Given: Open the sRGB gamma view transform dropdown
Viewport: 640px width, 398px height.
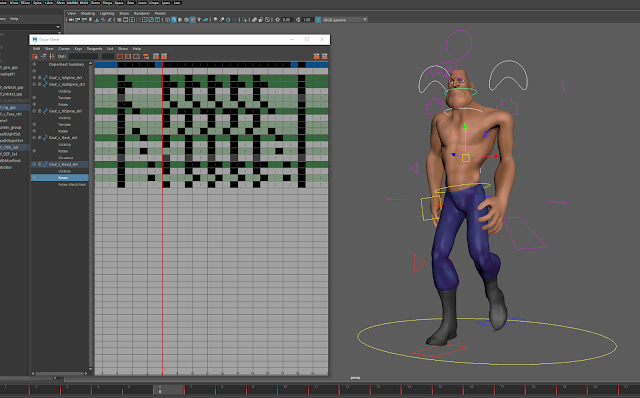Looking at the screenshot, I should (x=345, y=20).
